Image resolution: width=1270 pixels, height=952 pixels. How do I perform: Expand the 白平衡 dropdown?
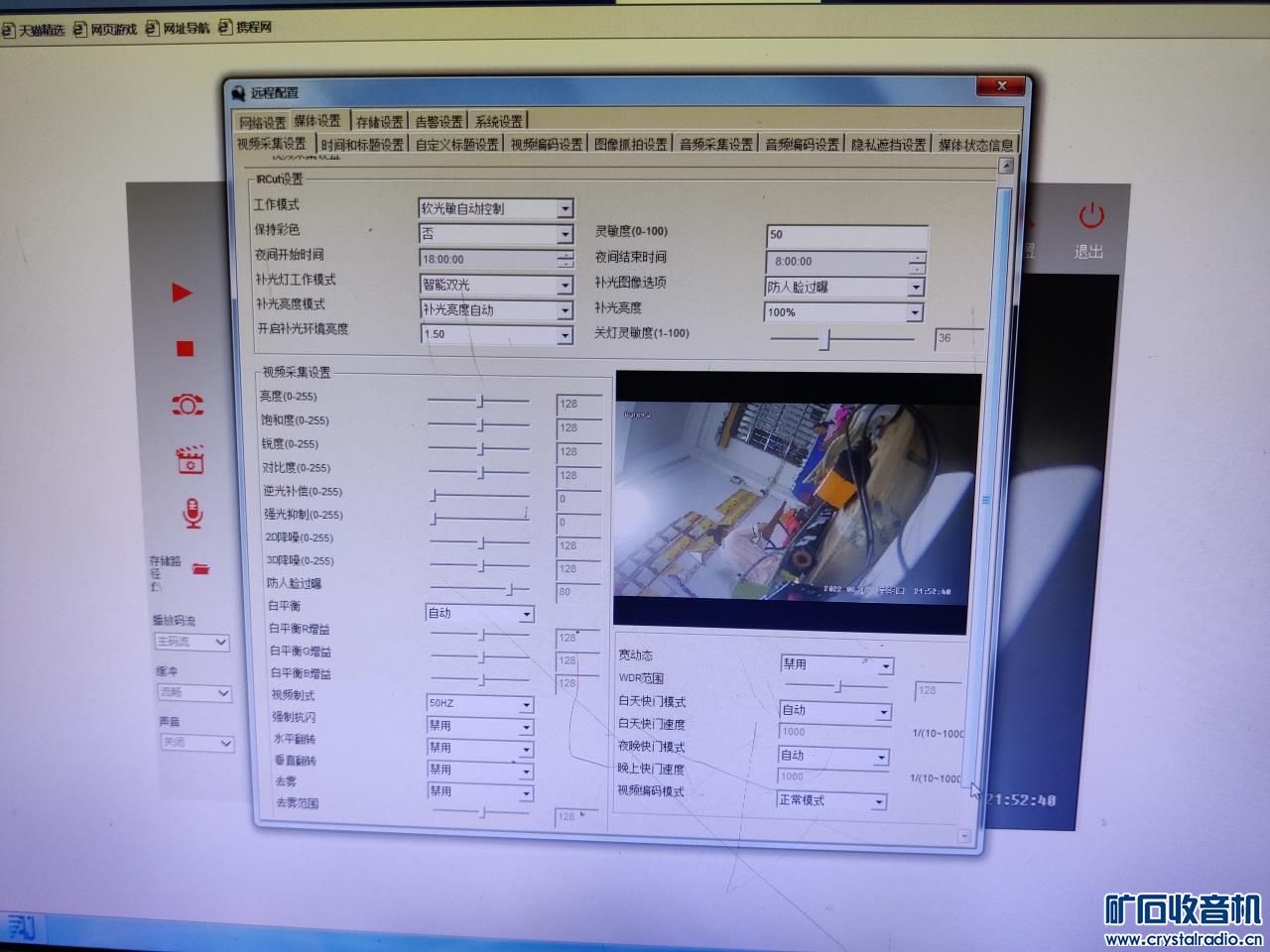coord(527,615)
